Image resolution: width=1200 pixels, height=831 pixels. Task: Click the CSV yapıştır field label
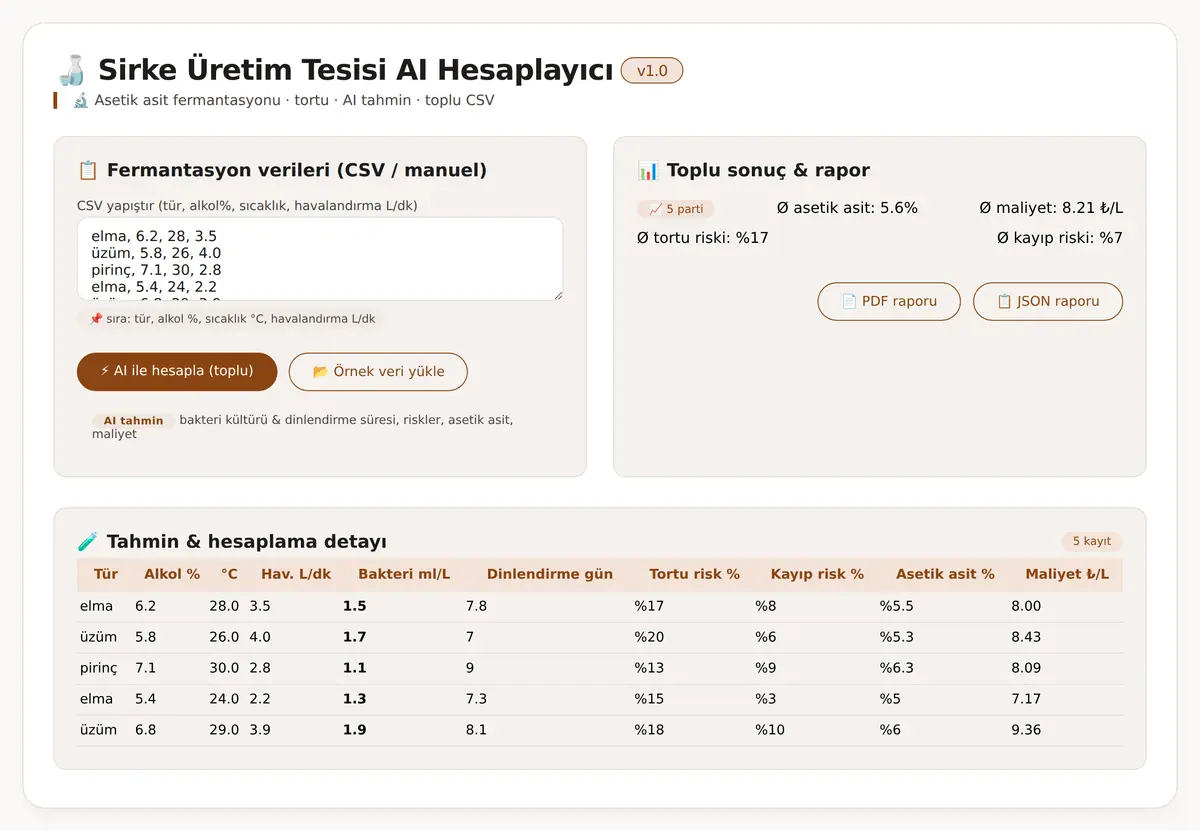click(247, 205)
